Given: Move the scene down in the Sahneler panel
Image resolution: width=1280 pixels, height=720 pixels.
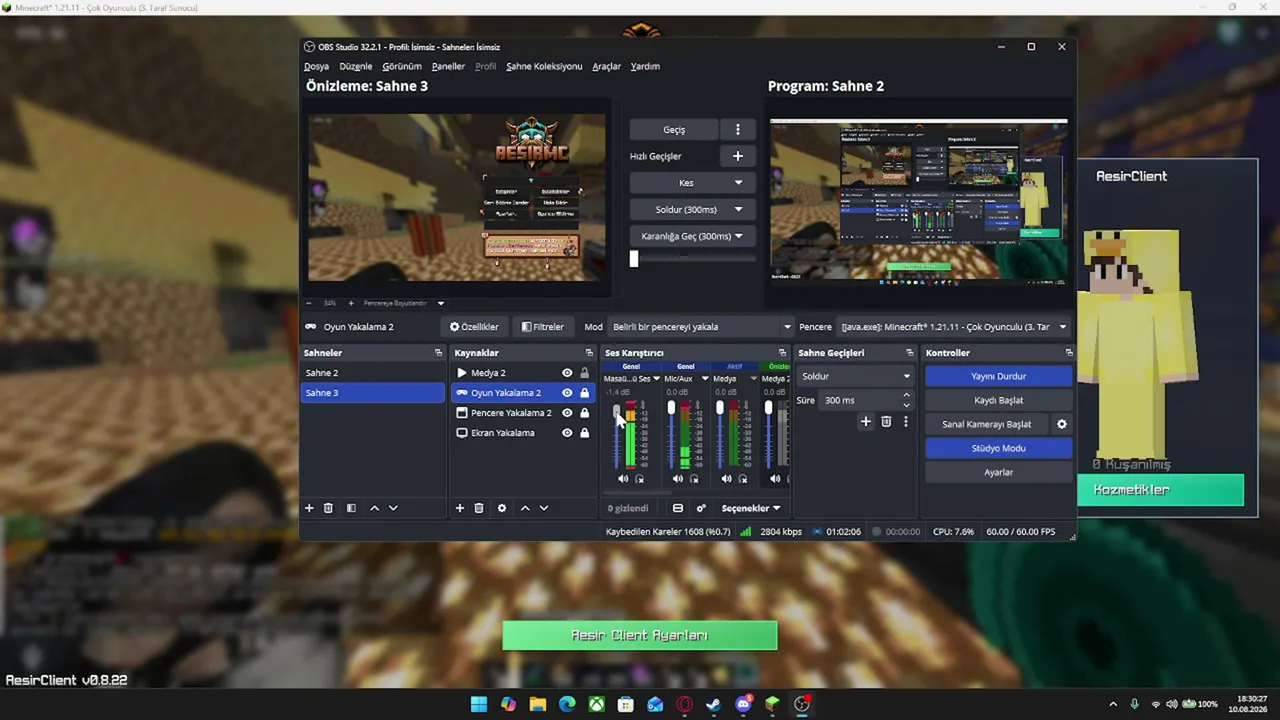Looking at the screenshot, I should click(393, 508).
